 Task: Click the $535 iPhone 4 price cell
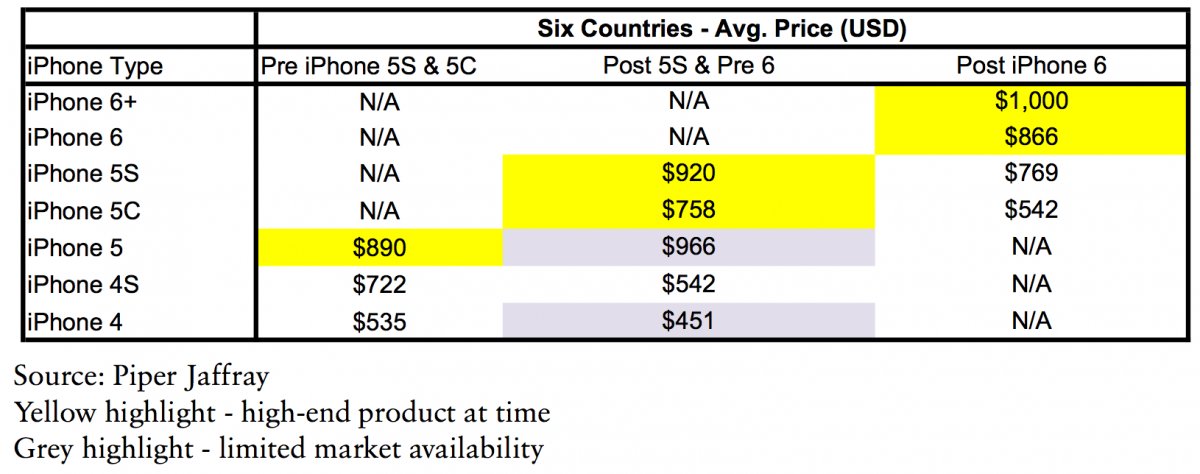tap(379, 321)
